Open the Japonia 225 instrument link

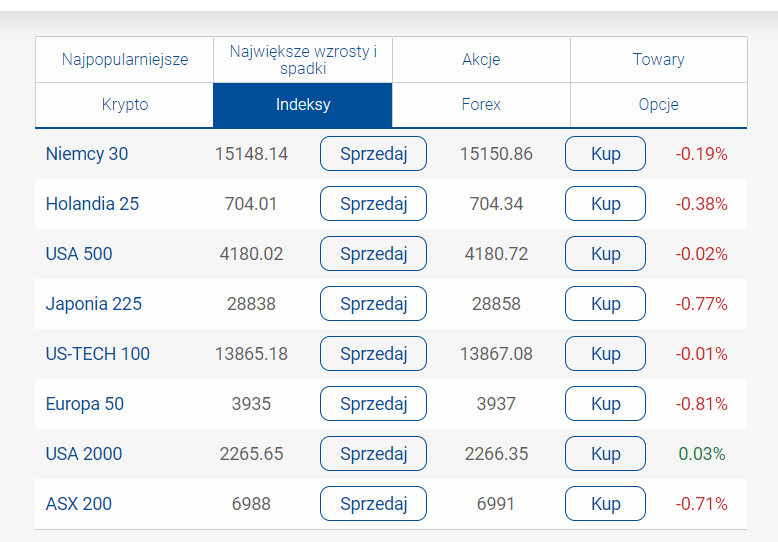pyautogui.click(x=94, y=304)
